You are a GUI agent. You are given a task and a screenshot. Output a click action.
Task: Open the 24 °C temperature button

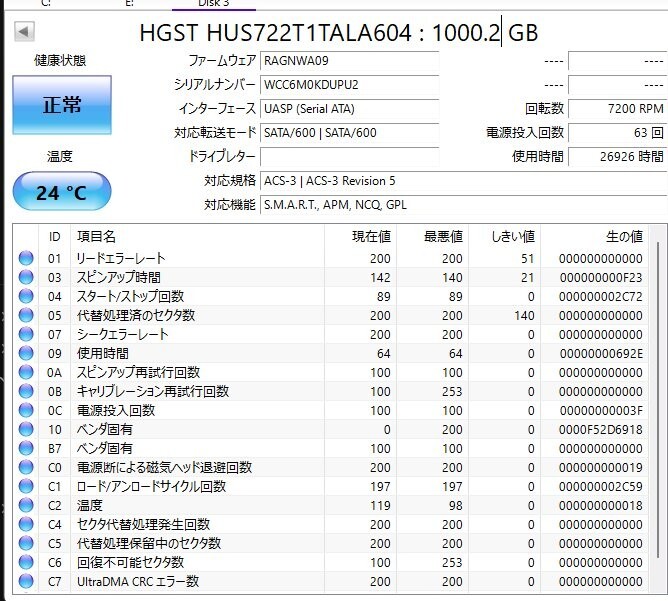[x=62, y=192]
